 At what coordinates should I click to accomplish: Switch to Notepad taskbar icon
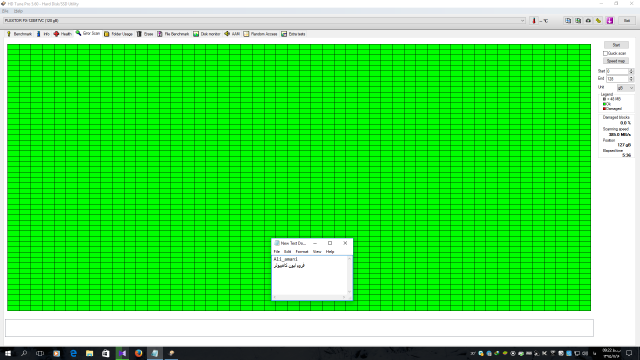(155, 353)
